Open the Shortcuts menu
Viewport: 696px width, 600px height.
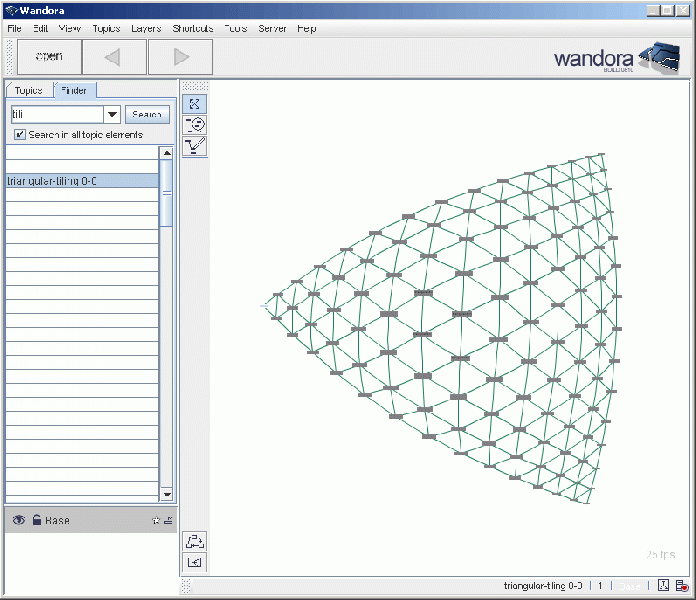coord(192,29)
